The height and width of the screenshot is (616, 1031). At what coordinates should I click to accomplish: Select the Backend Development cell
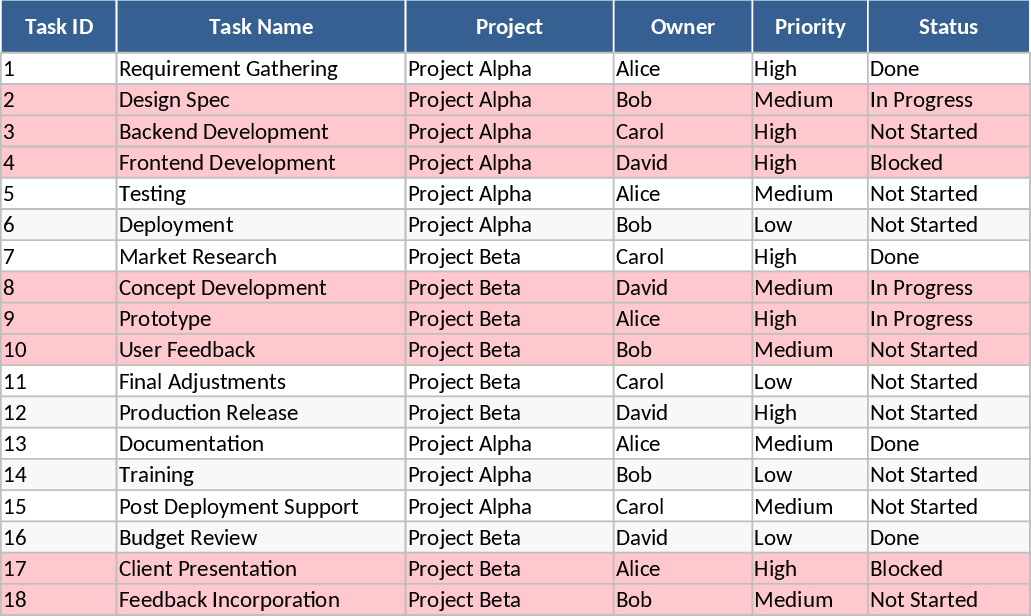(223, 132)
